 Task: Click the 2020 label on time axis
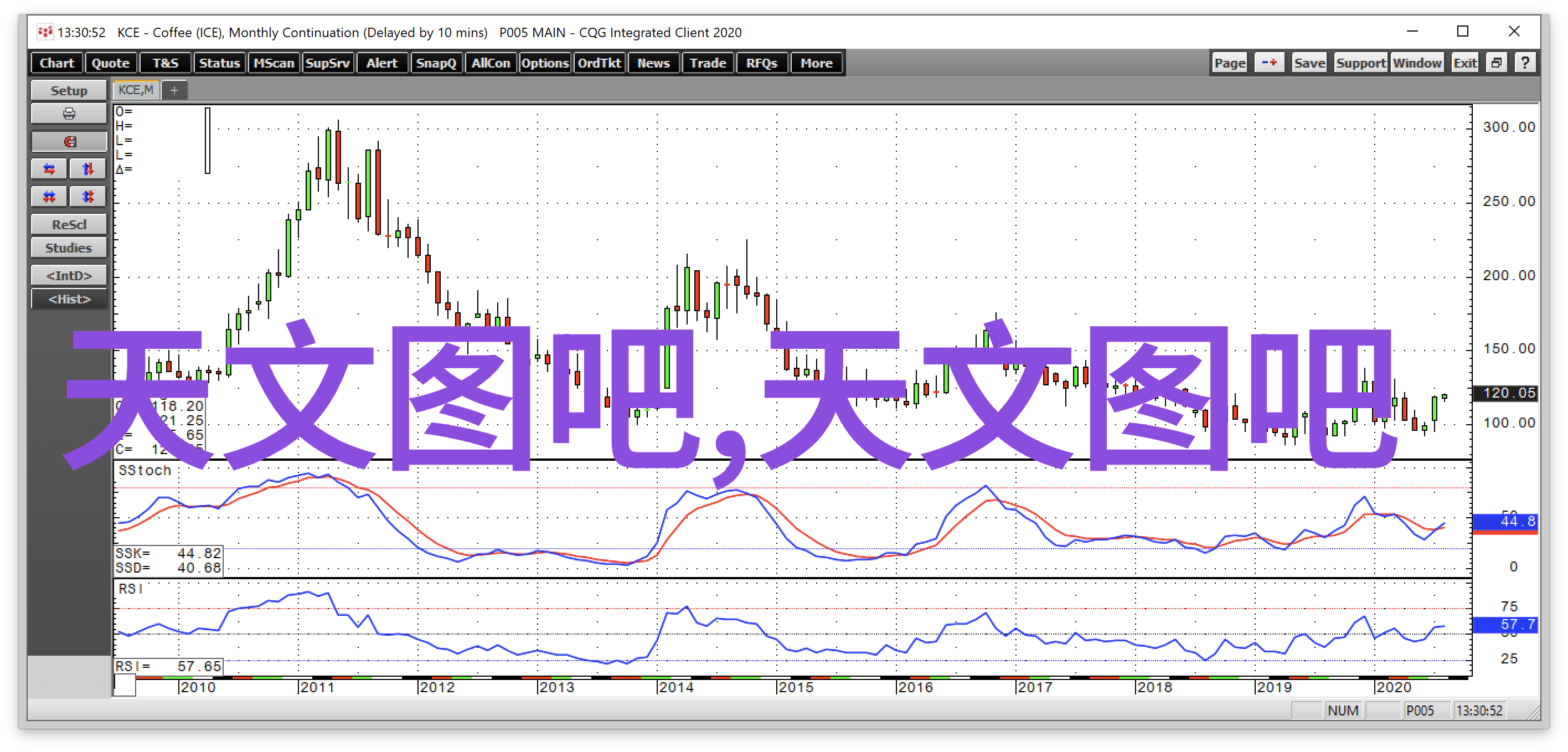pos(1394,687)
